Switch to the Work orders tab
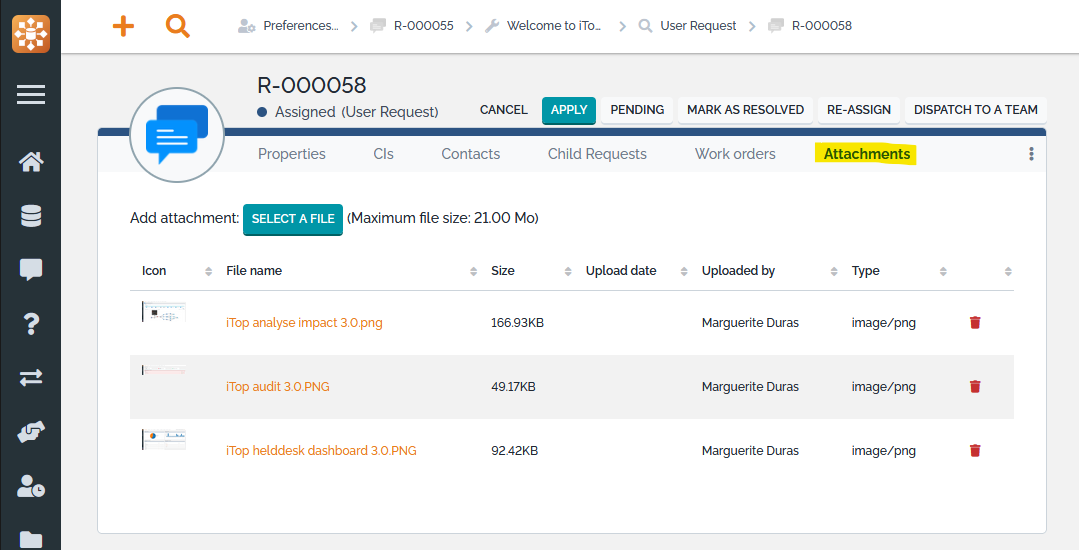This screenshot has width=1079, height=550. tap(735, 154)
